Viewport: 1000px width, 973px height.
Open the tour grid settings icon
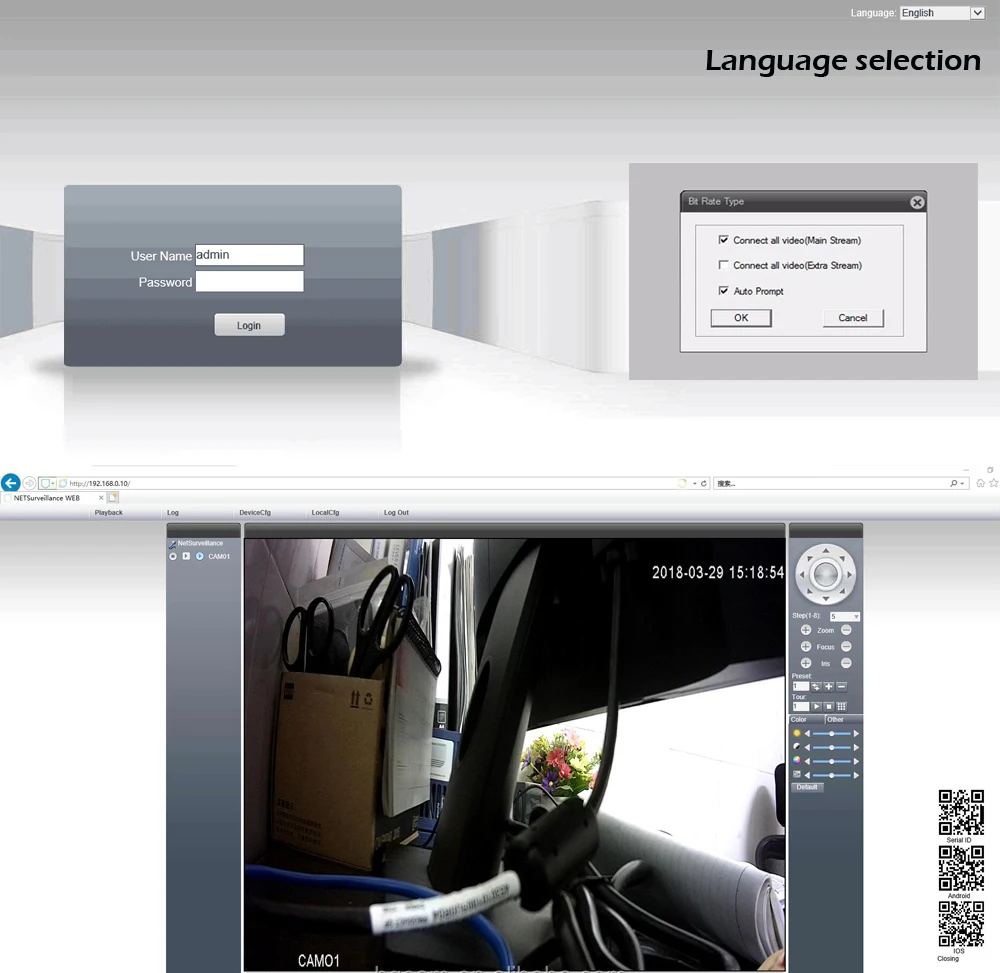pyautogui.click(x=841, y=706)
